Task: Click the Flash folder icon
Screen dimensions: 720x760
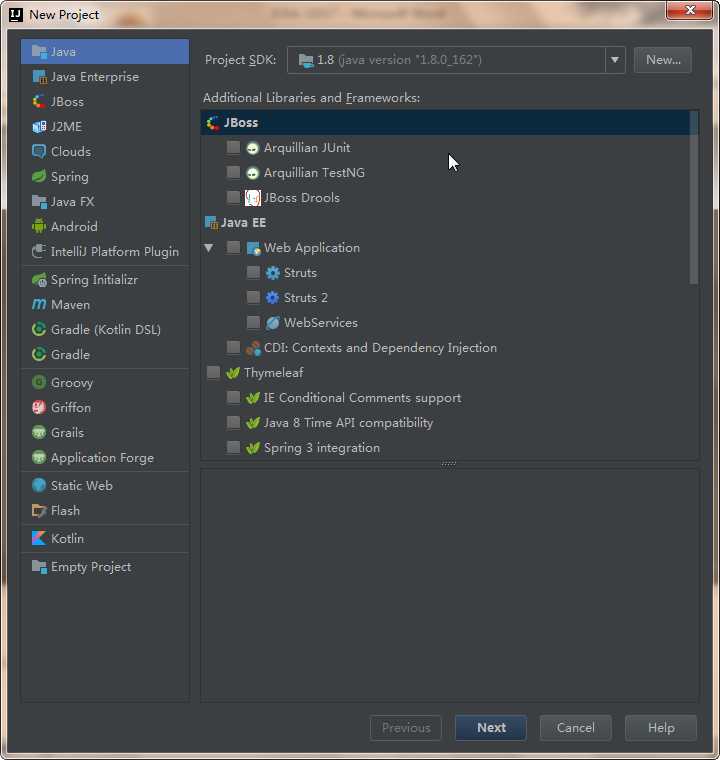Action: pos(39,510)
